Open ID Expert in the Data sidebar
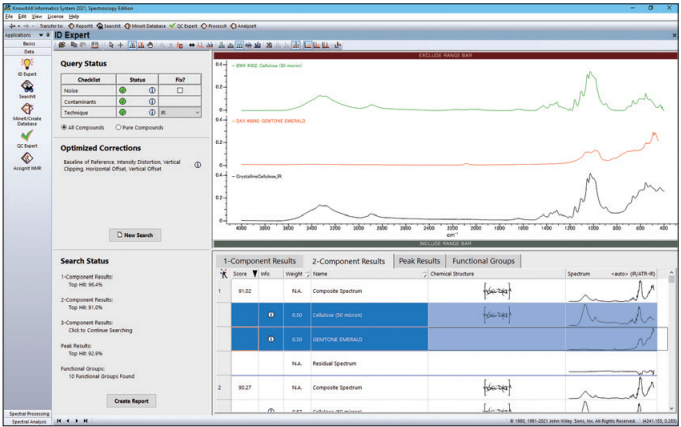 [x=26, y=65]
